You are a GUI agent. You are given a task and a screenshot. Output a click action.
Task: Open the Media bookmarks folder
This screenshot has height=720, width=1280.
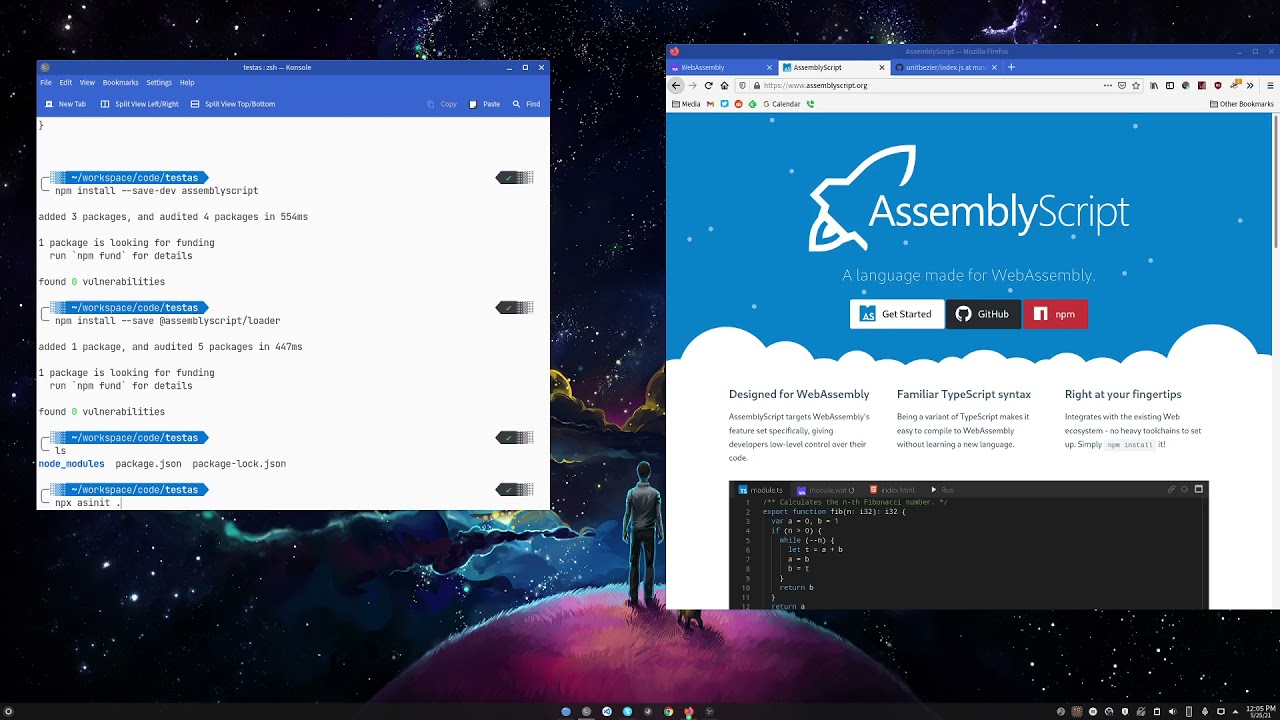point(686,104)
